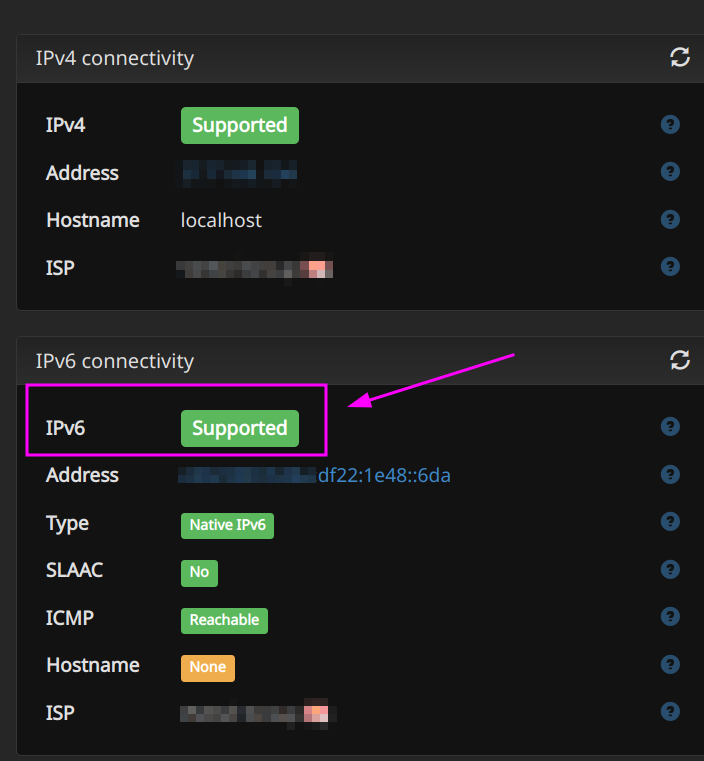Show help for the Native IPv6 type
Screen dimensions: 704x761
pos(671,522)
